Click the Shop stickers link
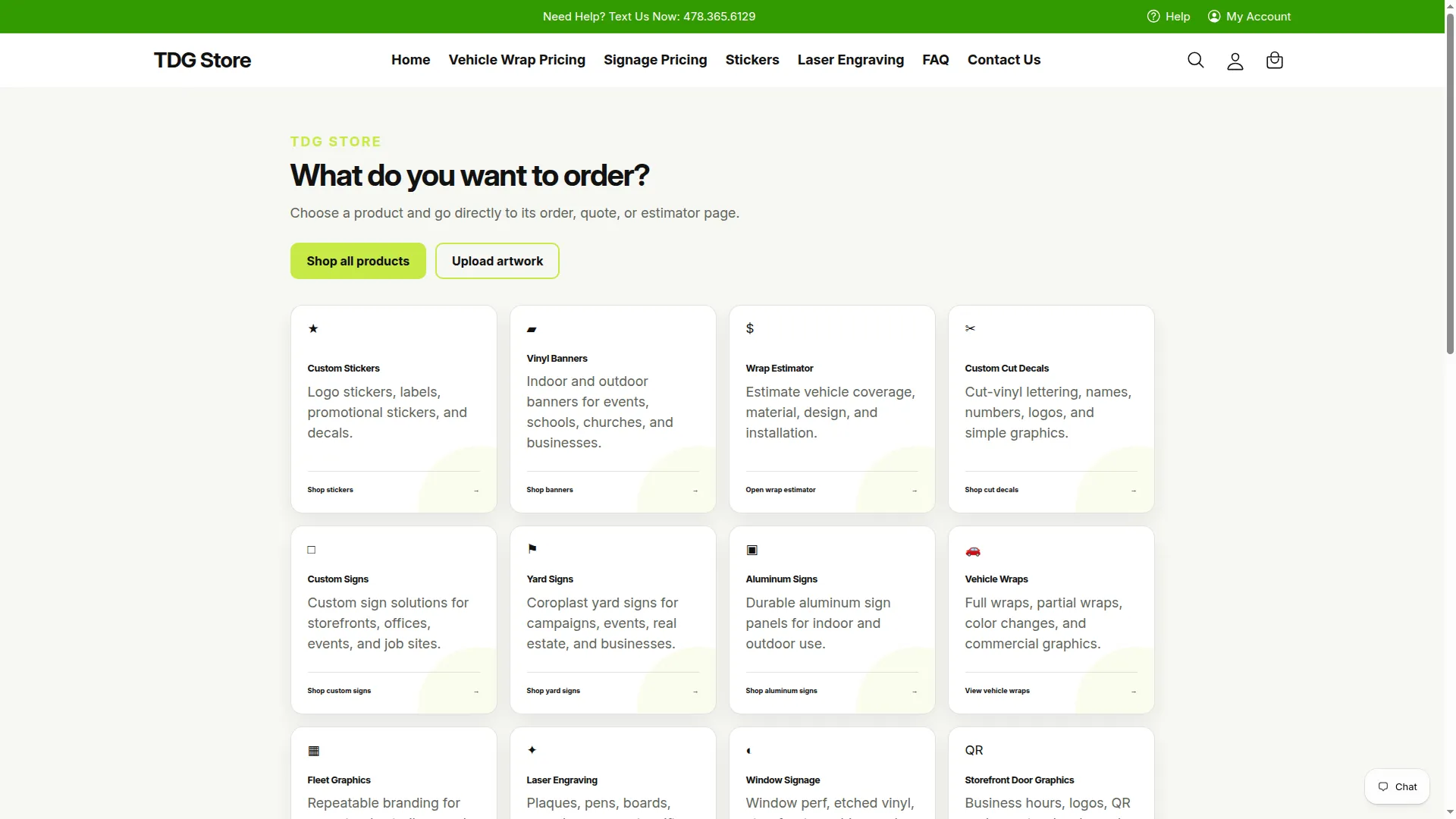The image size is (1456, 819). 330,490
